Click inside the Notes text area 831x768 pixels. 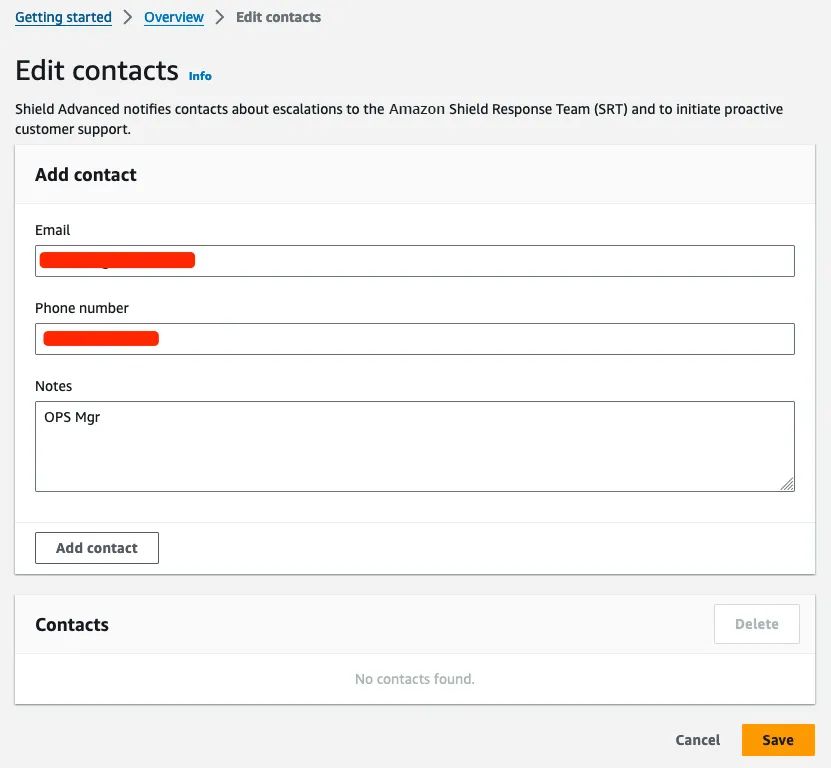414,446
